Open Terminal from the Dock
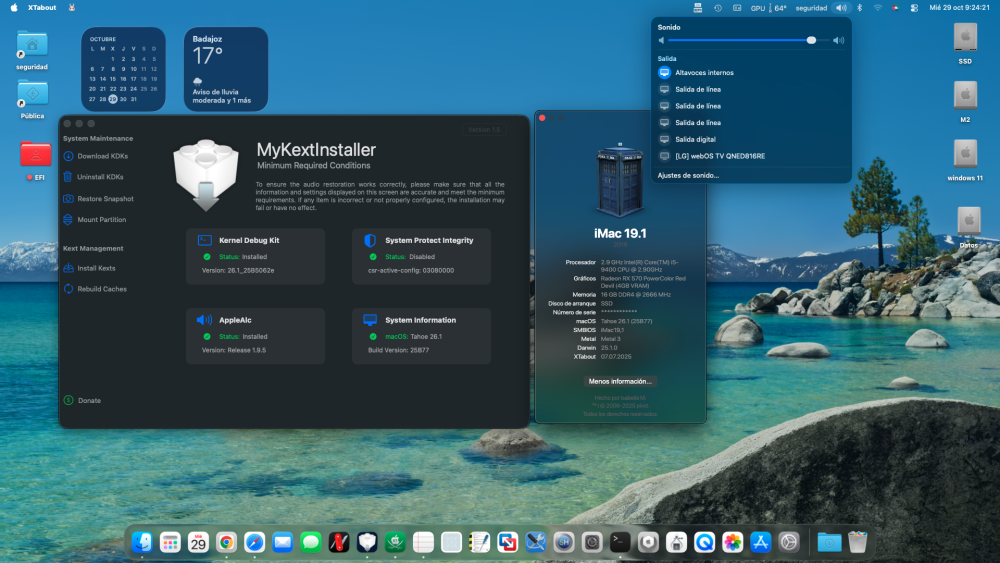Screen dimensions: 1000x563 (620, 542)
